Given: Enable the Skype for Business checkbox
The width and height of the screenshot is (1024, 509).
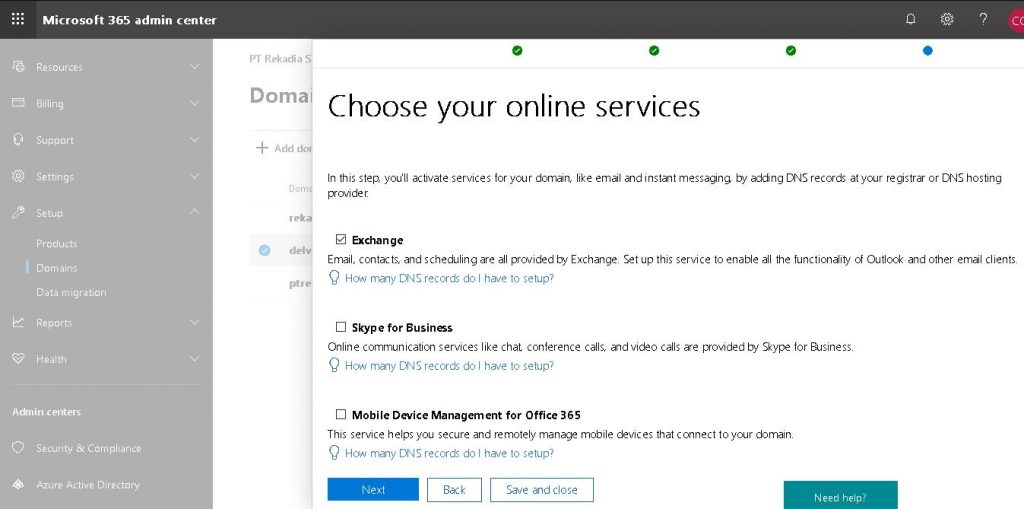Looking at the screenshot, I should [x=341, y=327].
